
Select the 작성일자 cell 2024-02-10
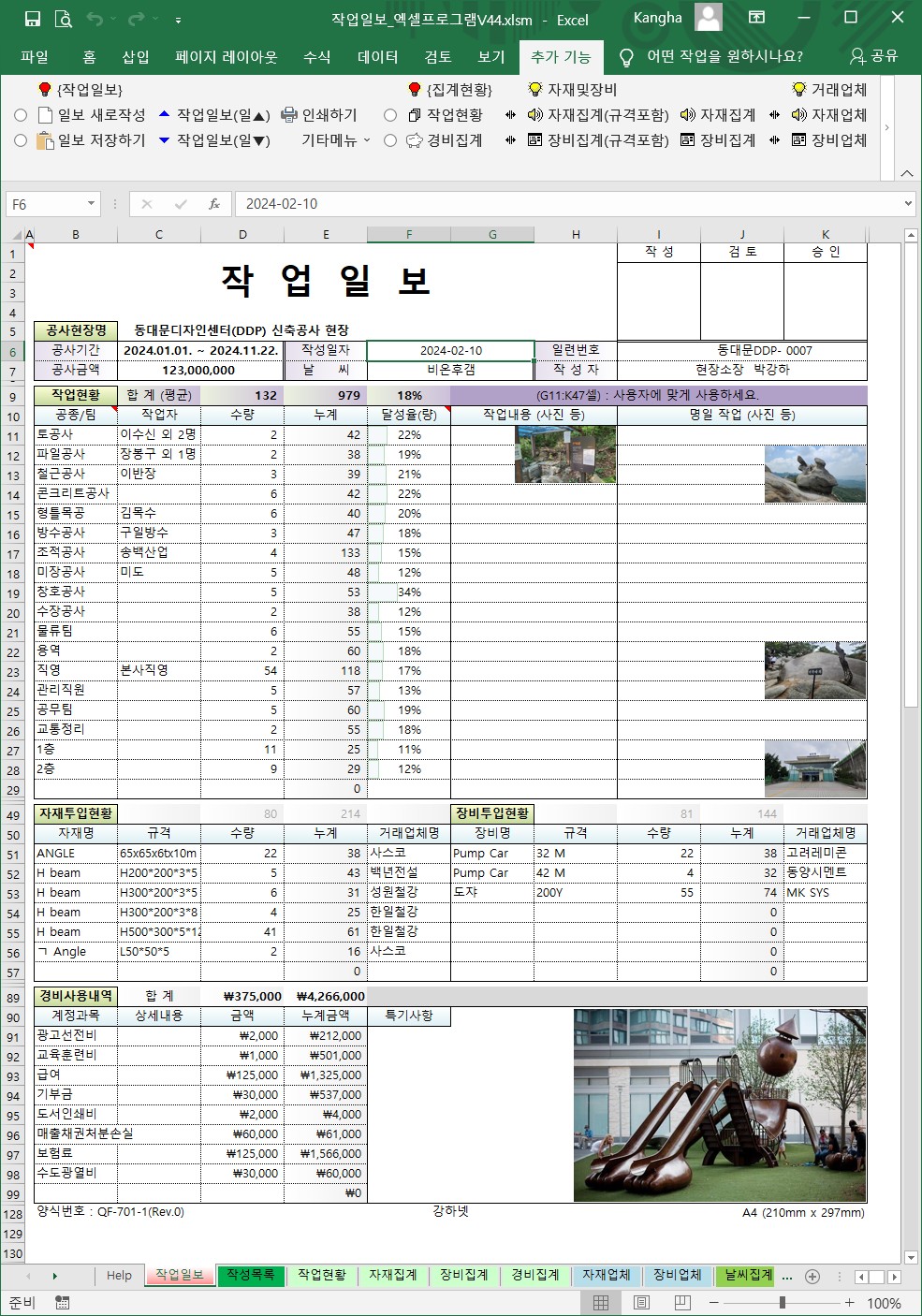[x=450, y=350]
